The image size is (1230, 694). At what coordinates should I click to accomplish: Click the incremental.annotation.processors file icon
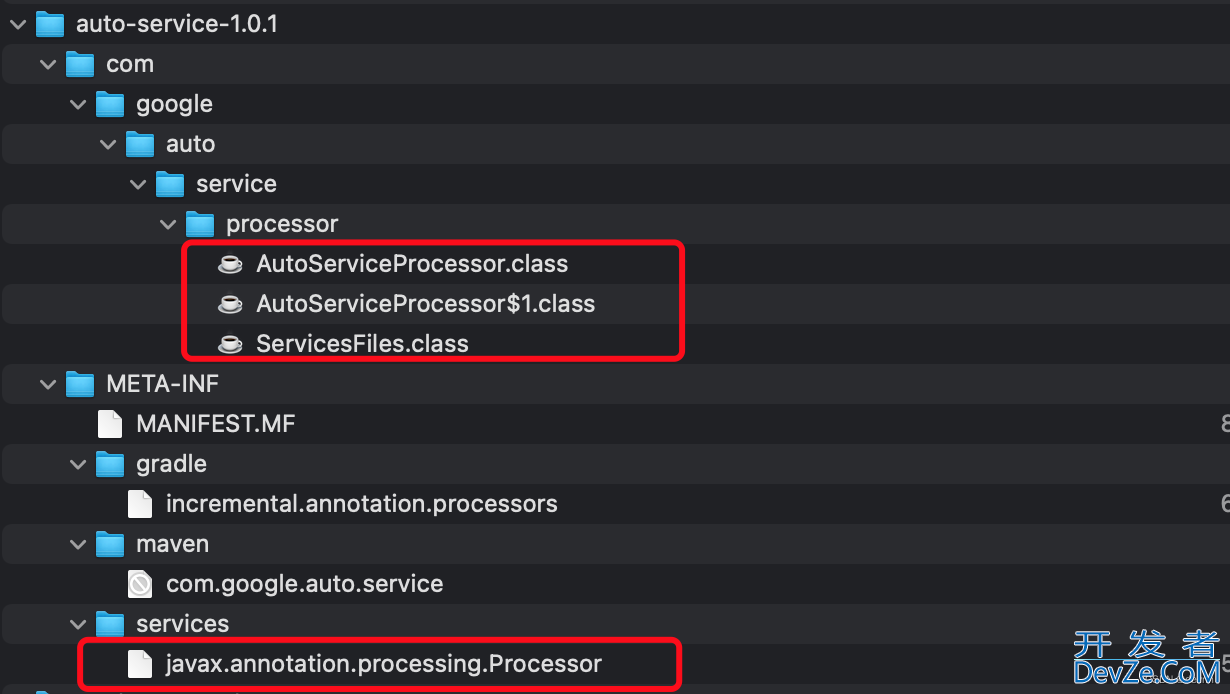tap(140, 504)
